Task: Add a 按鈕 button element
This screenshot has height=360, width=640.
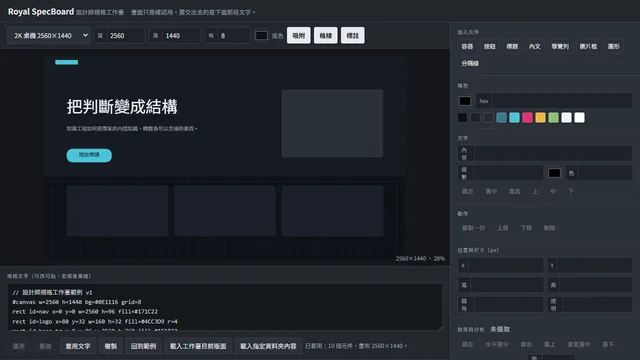Action: 490,47
